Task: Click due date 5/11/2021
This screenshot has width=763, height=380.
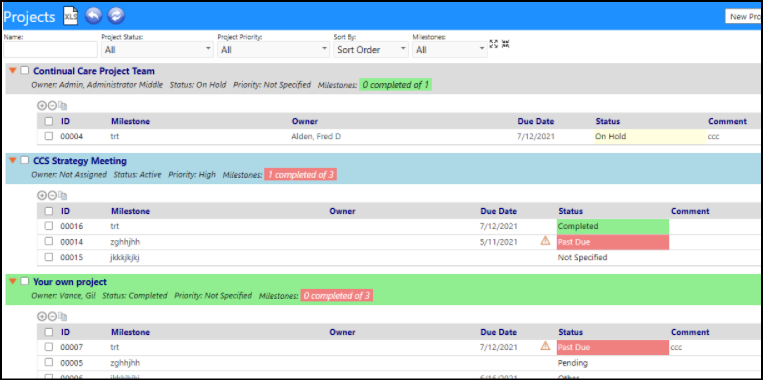Action: tap(499, 242)
